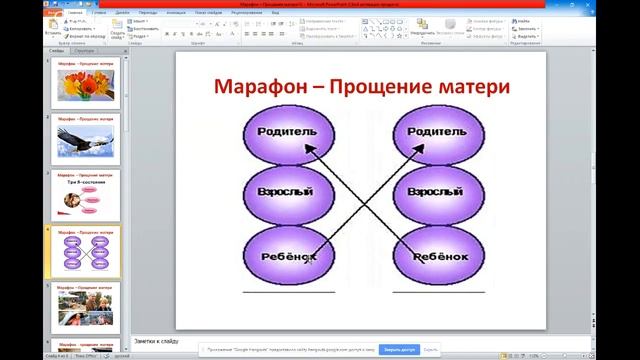Expand the shapes gallery More arrow
The height and width of the screenshot is (360, 640).
point(406,36)
